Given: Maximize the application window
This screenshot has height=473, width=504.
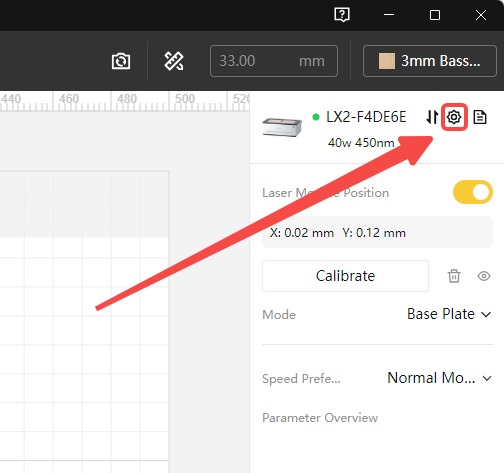Looking at the screenshot, I should coord(435,15).
